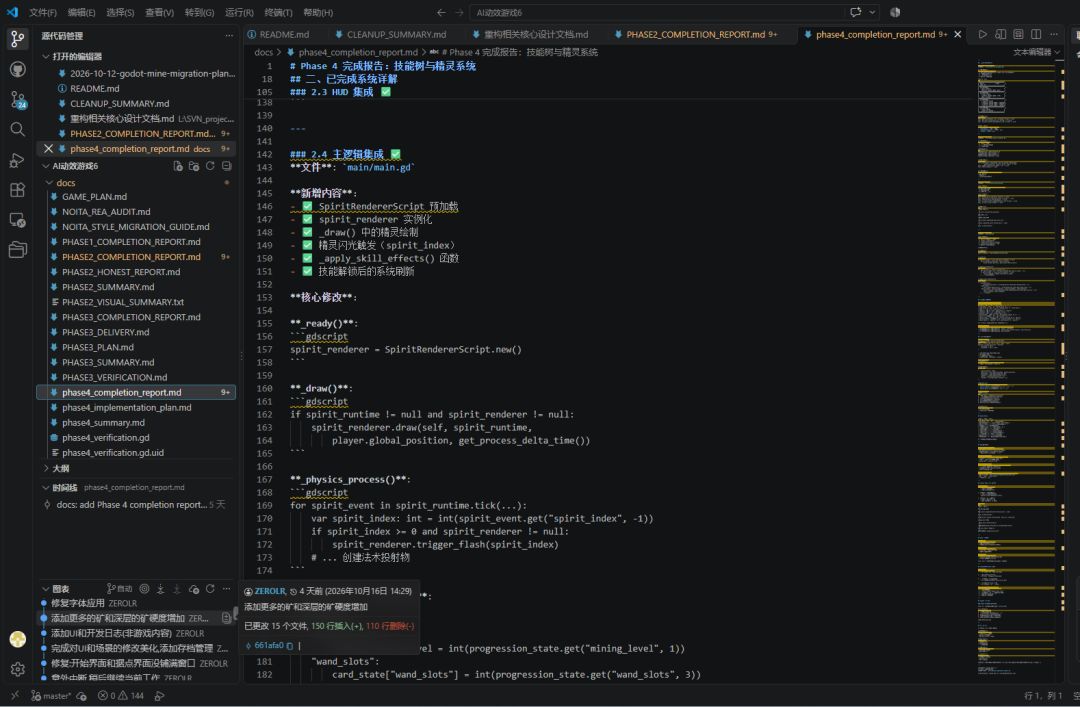Open the GitHub view in the activity bar
The width and height of the screenshot is (1080, 707).
[x=18, y=69]
